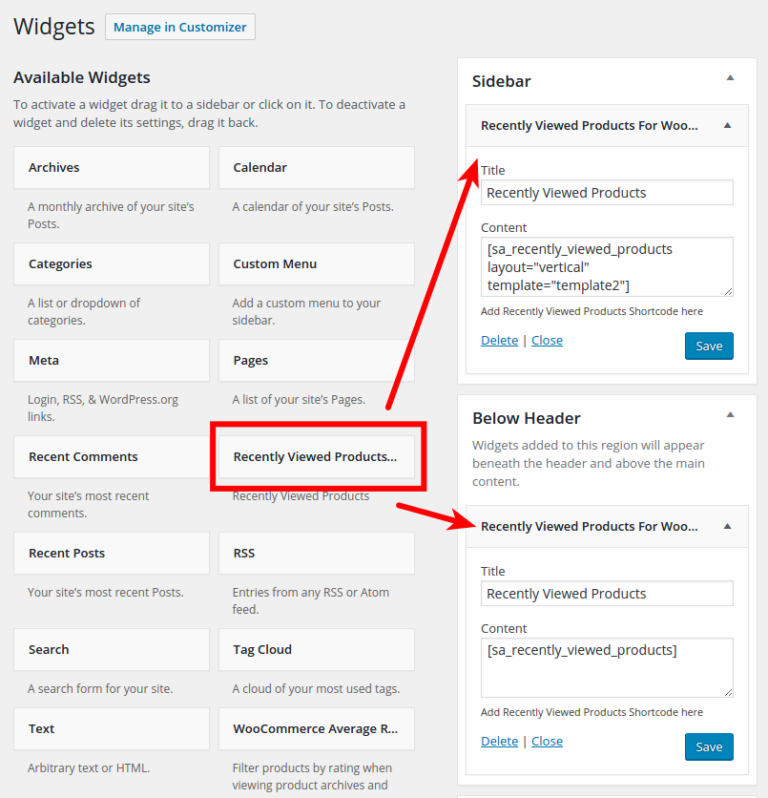Focus the Below Header Title field
Image resolution: width=768 pixels, height=798 pixels.
[x=606, y=594]
